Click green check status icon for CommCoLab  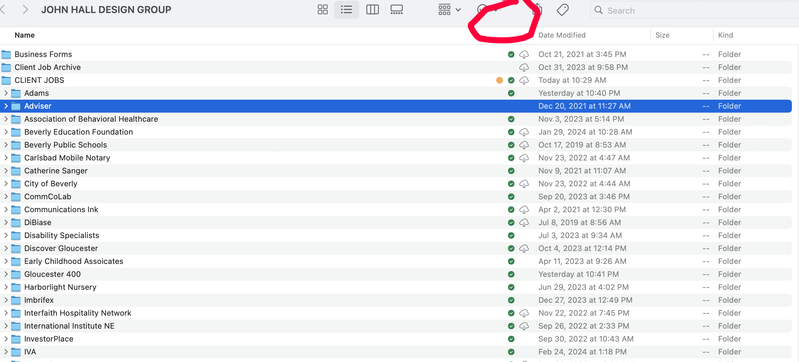(511, 197)
